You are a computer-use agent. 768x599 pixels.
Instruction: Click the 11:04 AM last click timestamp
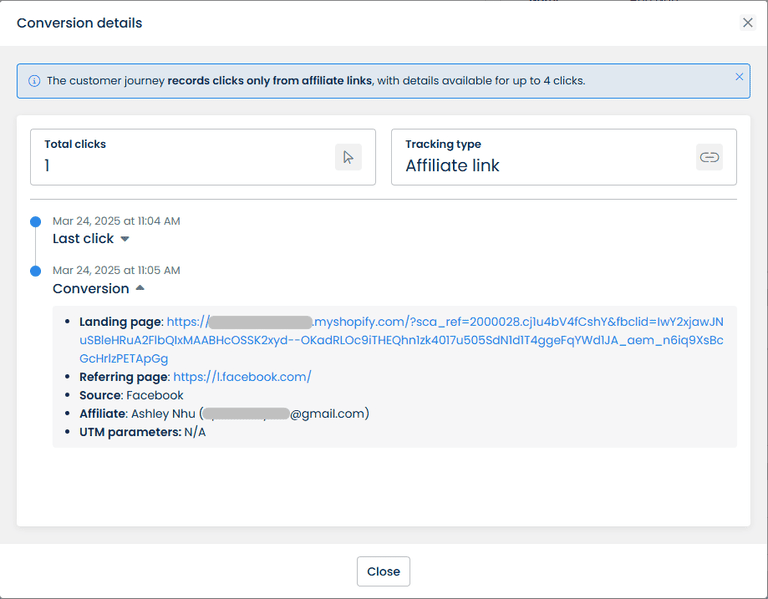tap(116, 221)
